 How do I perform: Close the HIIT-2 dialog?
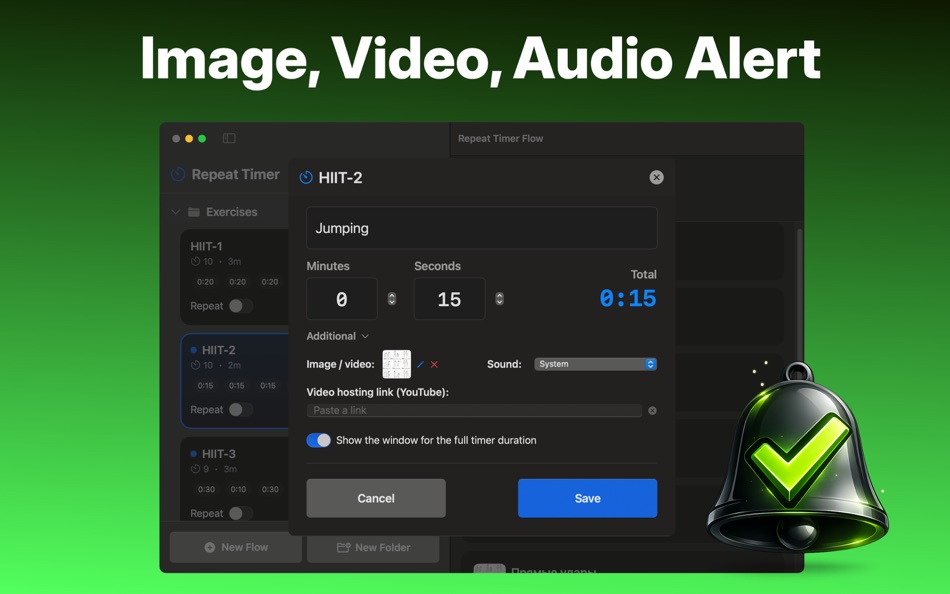656,177
